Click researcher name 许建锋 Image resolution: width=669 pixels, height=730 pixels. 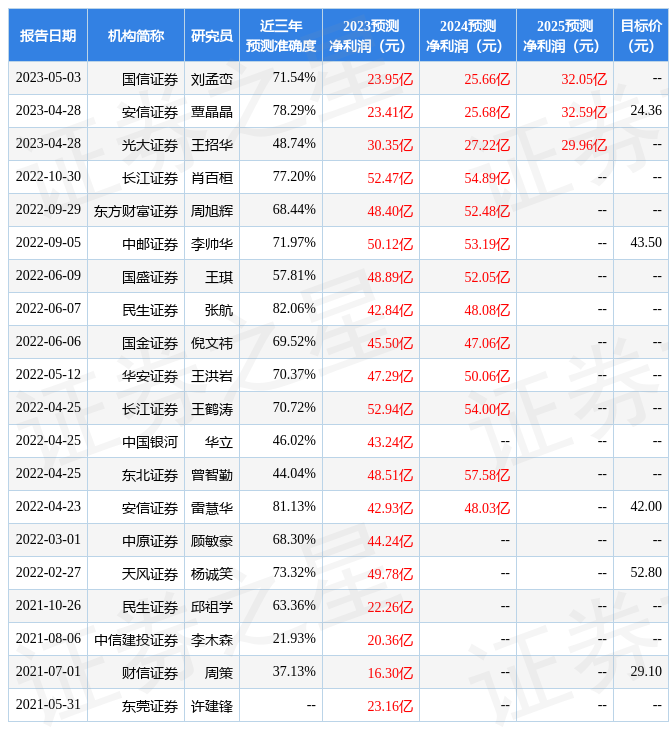tap(212, 706)
